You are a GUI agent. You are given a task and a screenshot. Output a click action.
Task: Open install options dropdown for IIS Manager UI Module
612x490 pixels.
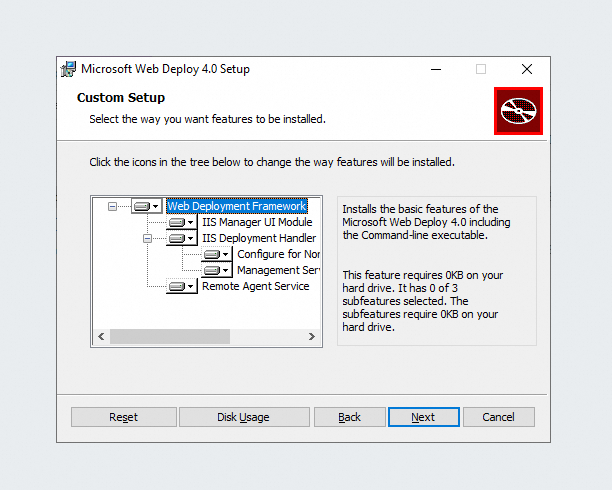(181, 222)
